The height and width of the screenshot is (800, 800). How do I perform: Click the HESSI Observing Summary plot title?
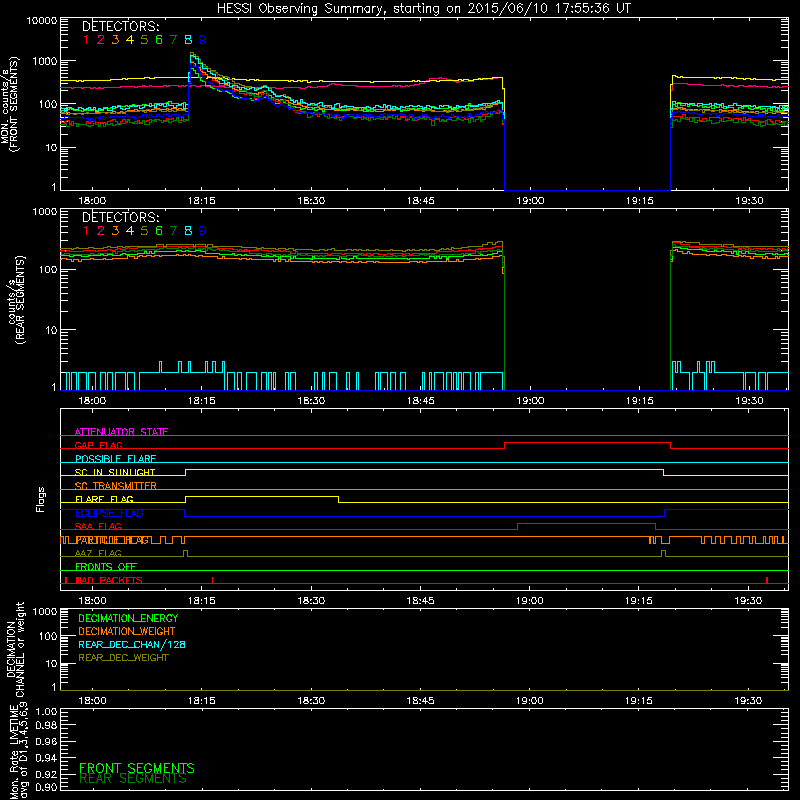click(x=424, y=8)
